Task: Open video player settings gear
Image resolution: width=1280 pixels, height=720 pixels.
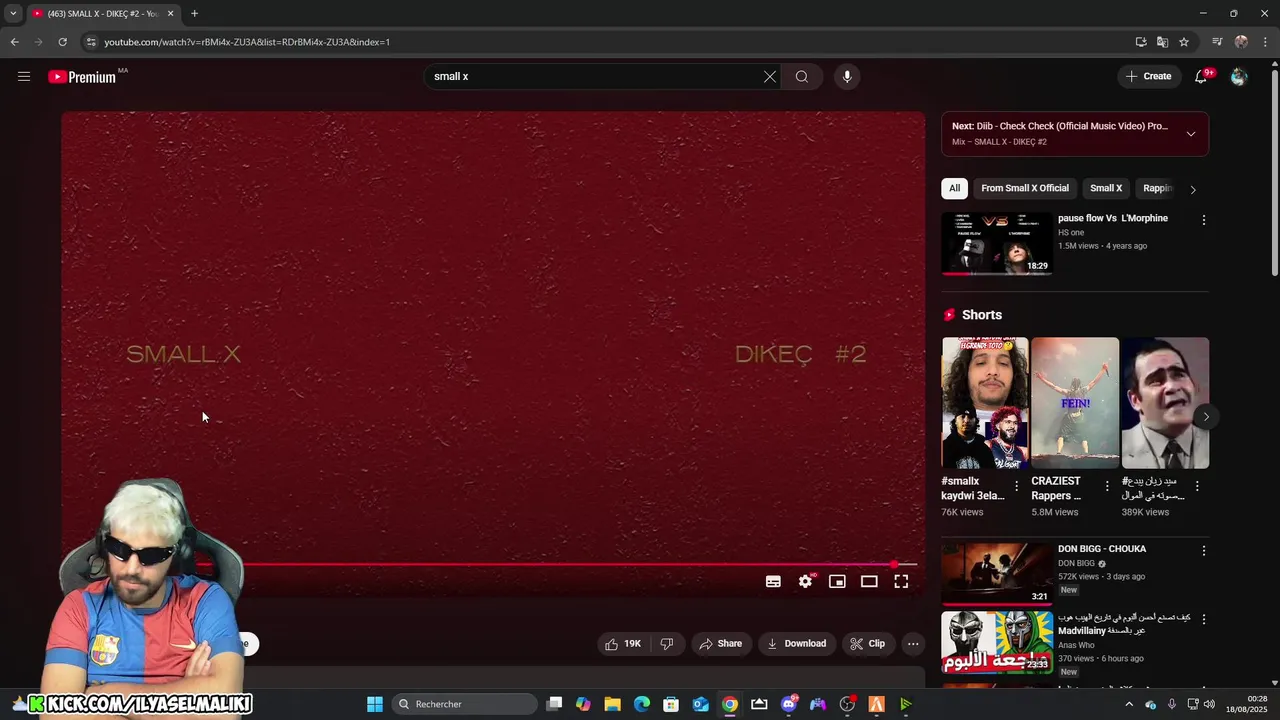Action: (x=805, y=581)
